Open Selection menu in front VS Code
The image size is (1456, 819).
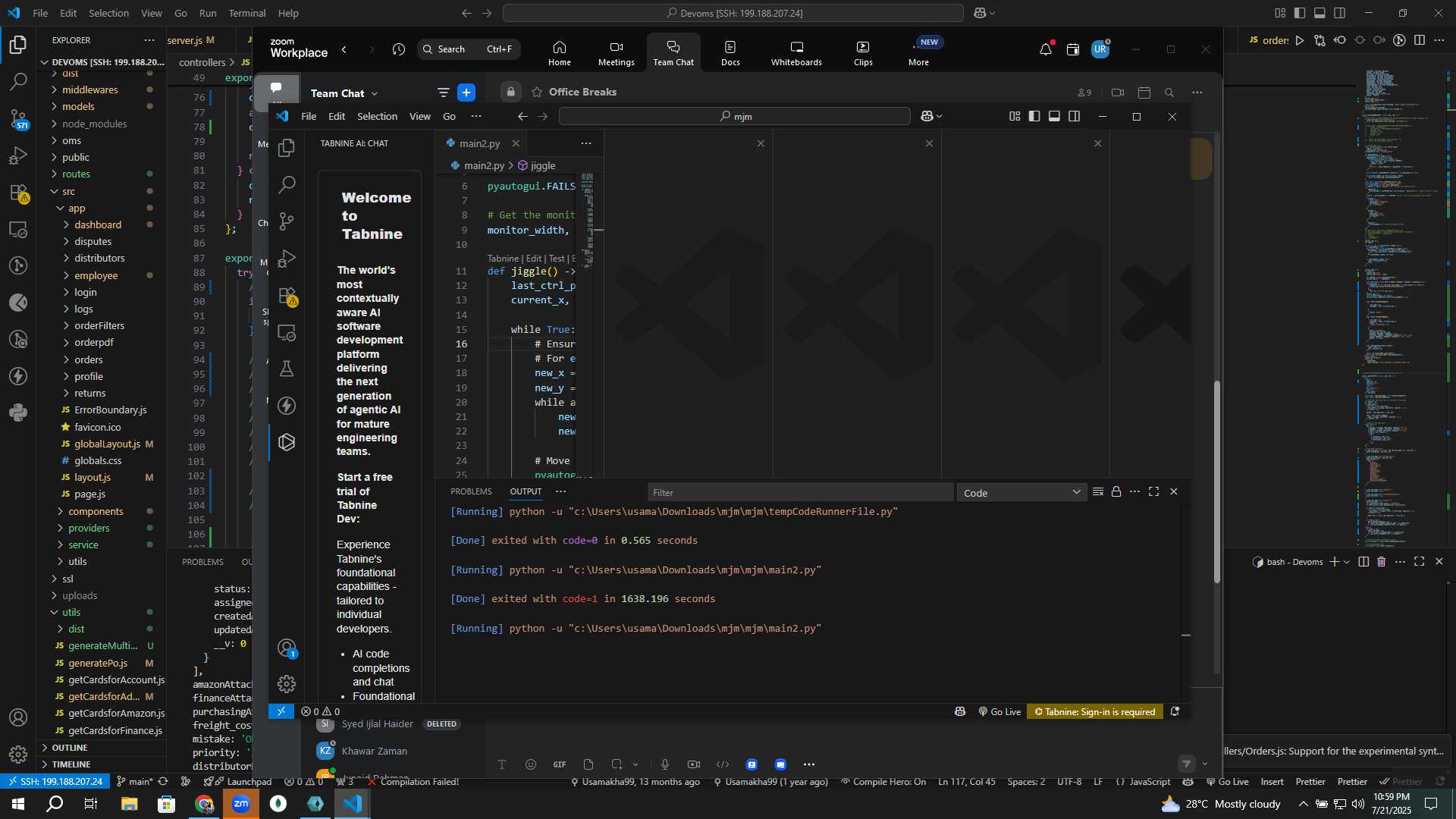click(377, 116)
